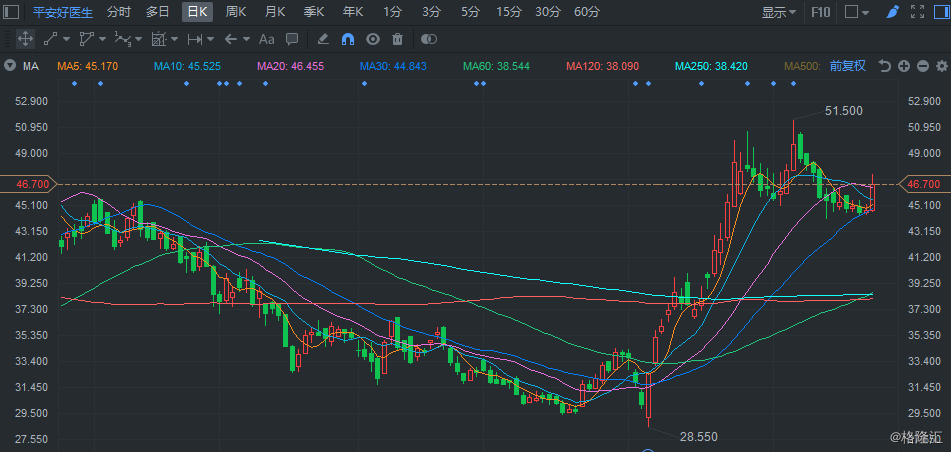Toggle the overlapping circles overlay switch

coord(429,39)
